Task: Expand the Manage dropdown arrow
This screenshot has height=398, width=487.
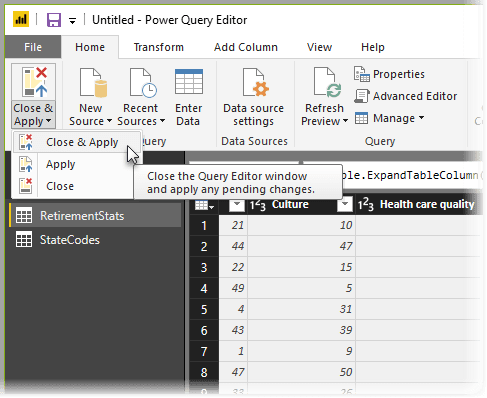Action: pyautogui.click(x=421, y=118)
